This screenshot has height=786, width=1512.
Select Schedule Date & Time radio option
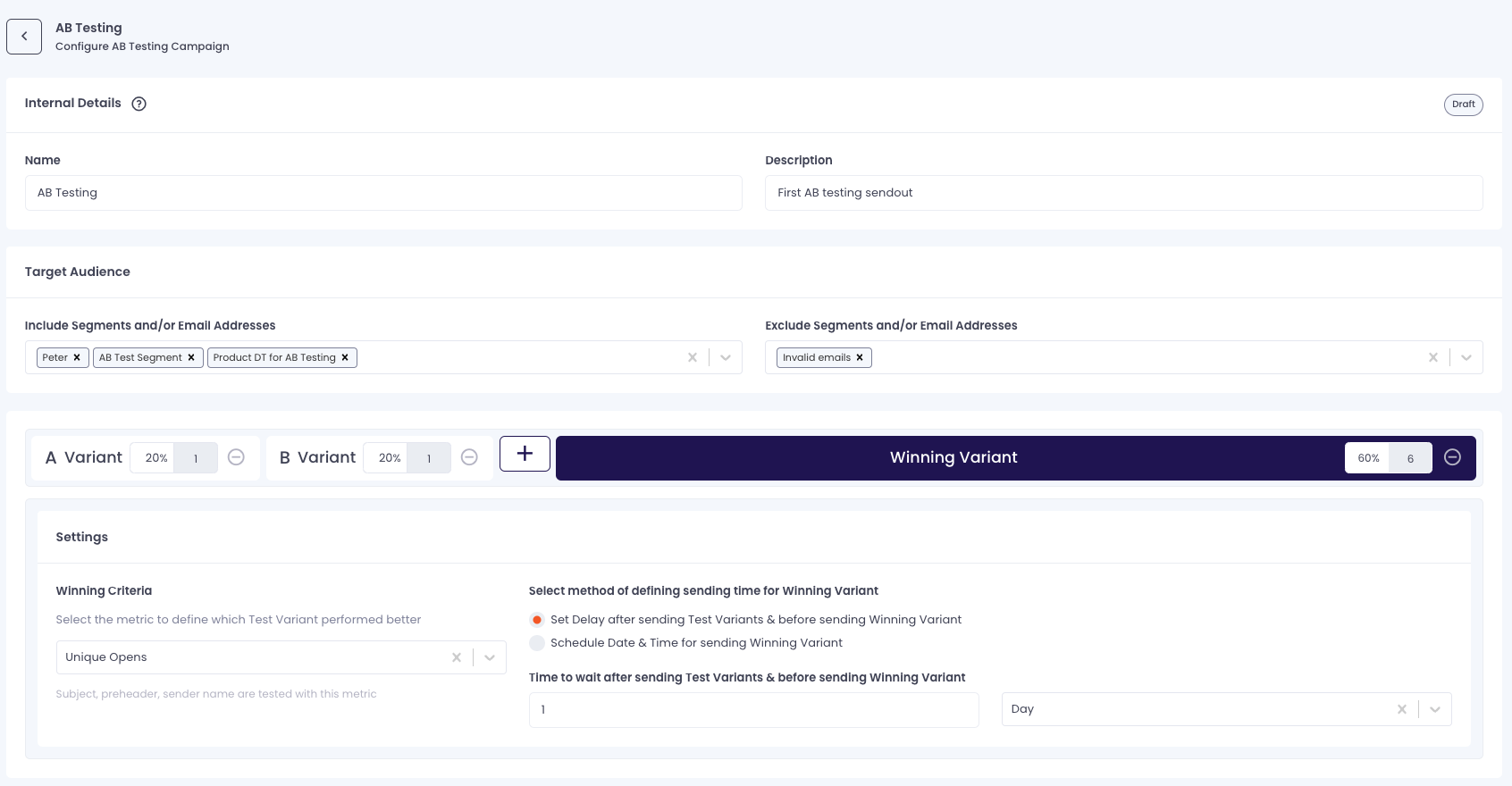pyautogui.click(x=537, y=643)
